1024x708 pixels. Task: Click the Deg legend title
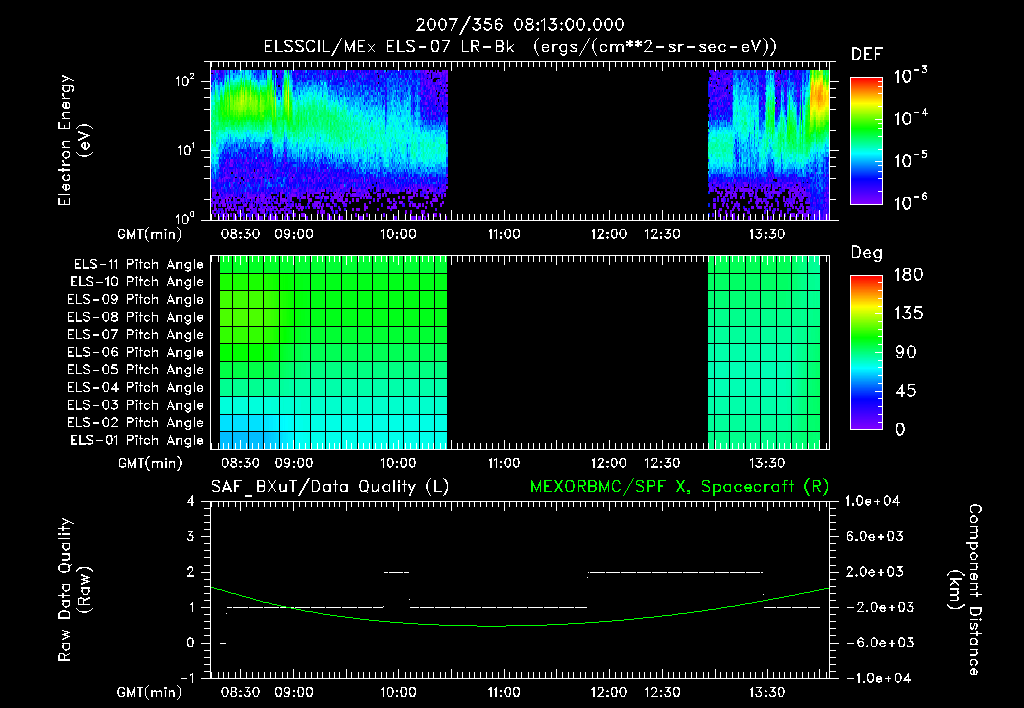point(866,253)
